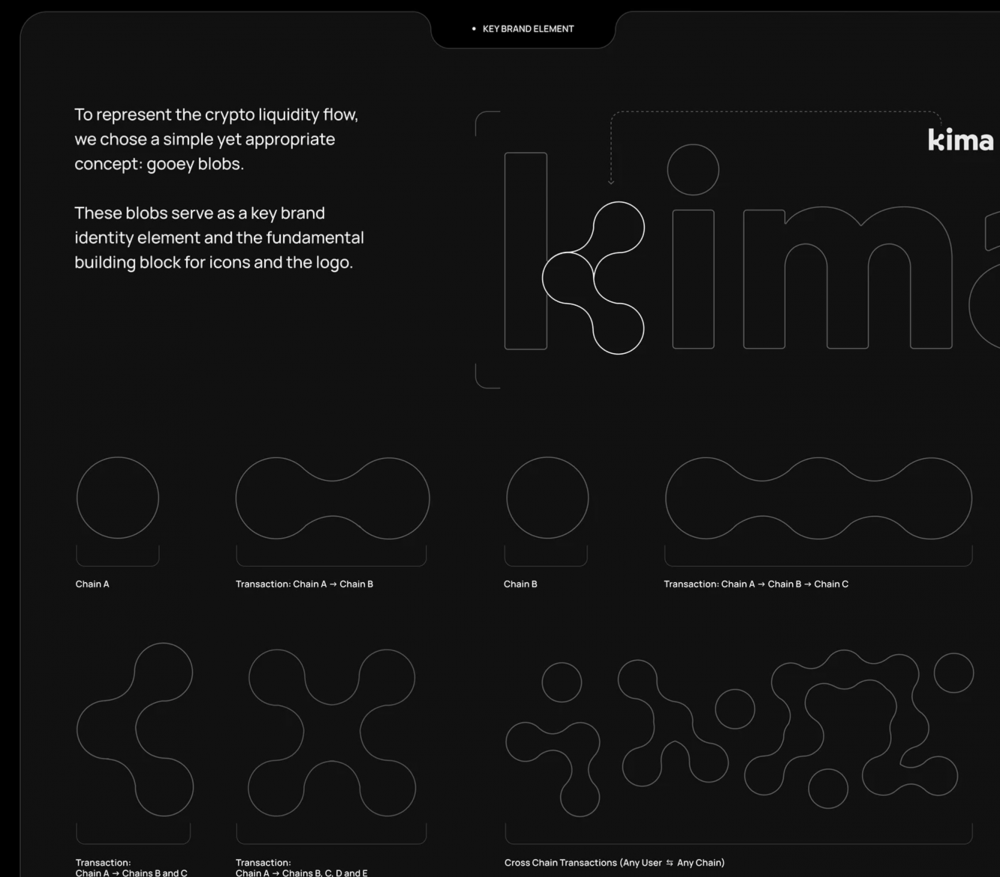The width and height of the screenshot is (1000, 877).
Task: Select the three-blob shape in the outlined logo
Action: pyautogui.click(x=594, y=277)
